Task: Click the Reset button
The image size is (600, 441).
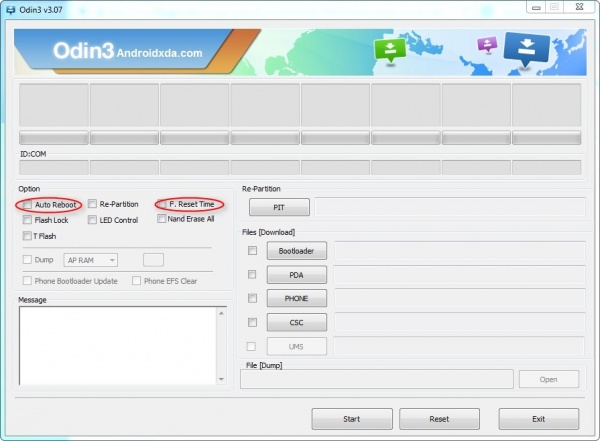Action: click(439, 419)
